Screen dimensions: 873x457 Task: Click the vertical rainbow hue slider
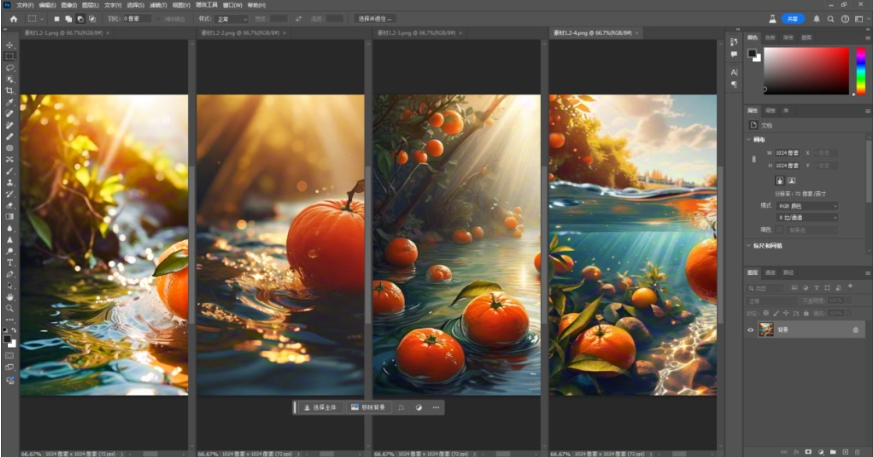[x=860, y=71]
